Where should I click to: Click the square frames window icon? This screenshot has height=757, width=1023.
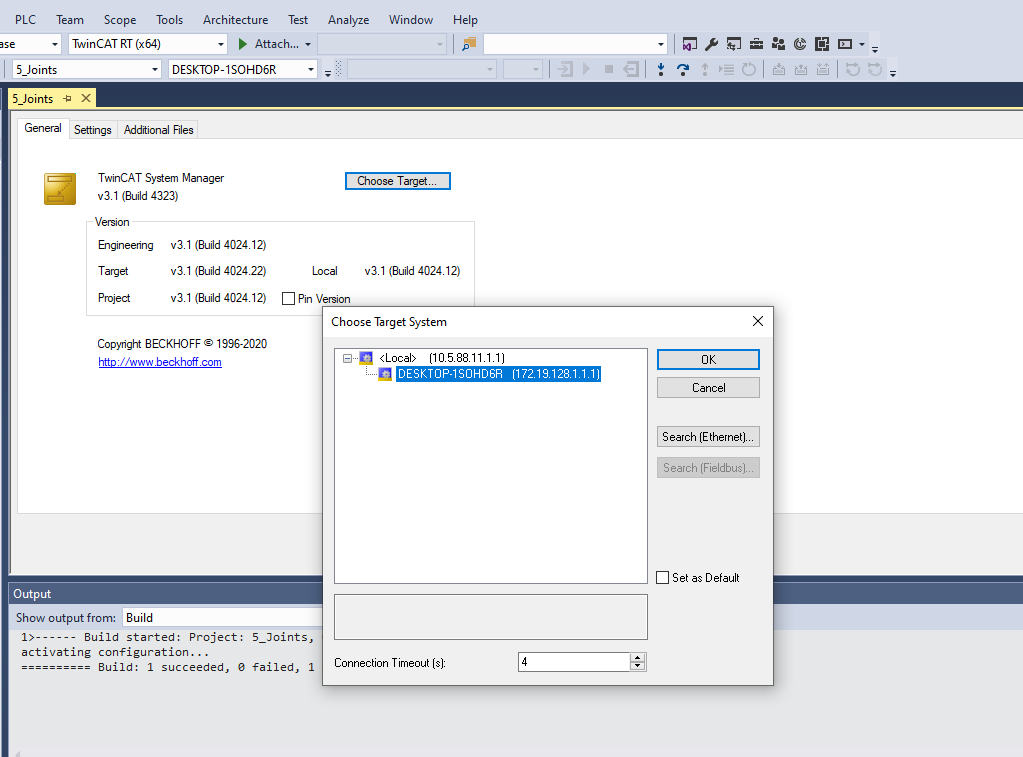(x=822, y=44)
